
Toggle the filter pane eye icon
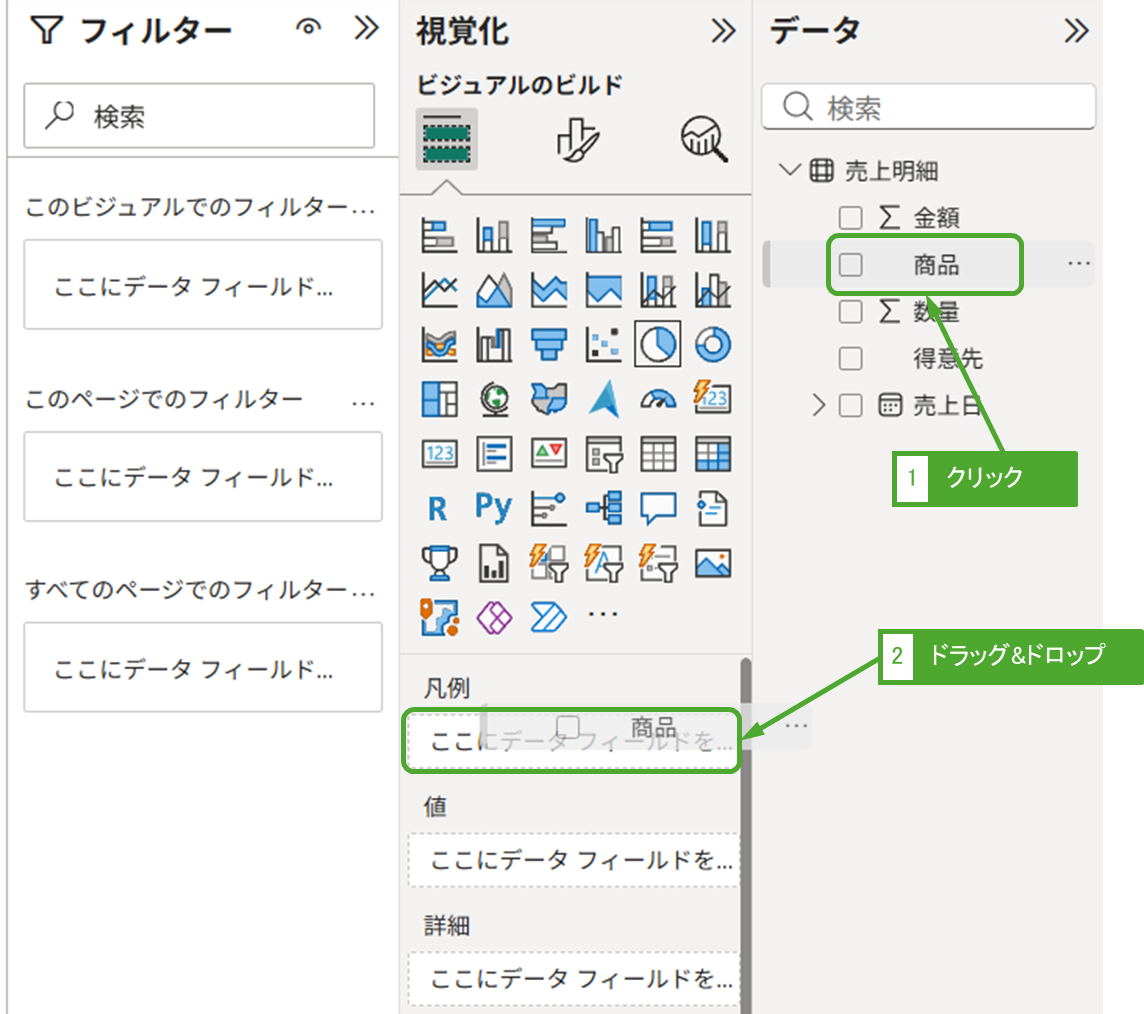click(309, 30)
